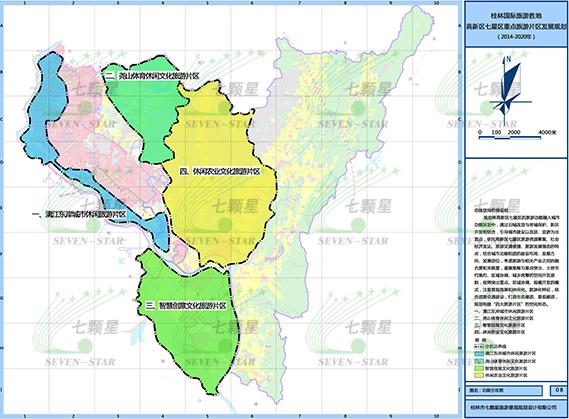Click the map label starting with 二
Image resolution: width=569 pixels, height=419 pixels.
coord(152,76)
